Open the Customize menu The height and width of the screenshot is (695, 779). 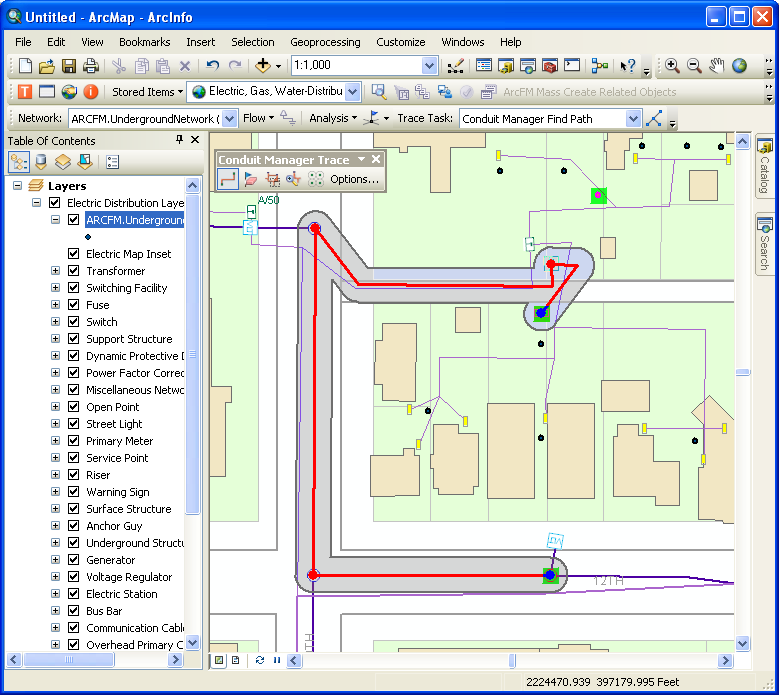[x=400, y=42]
